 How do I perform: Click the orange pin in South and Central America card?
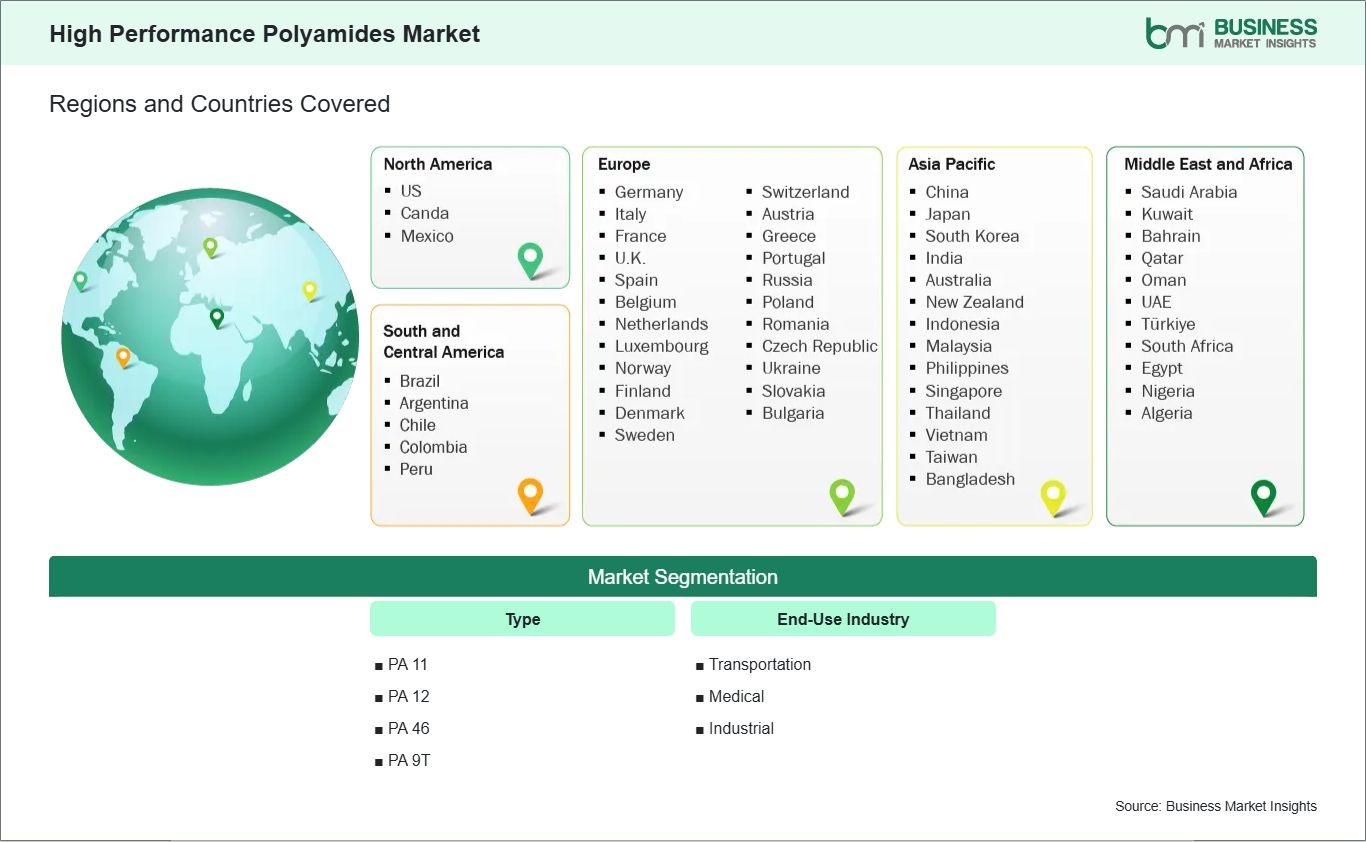point(530,494)
